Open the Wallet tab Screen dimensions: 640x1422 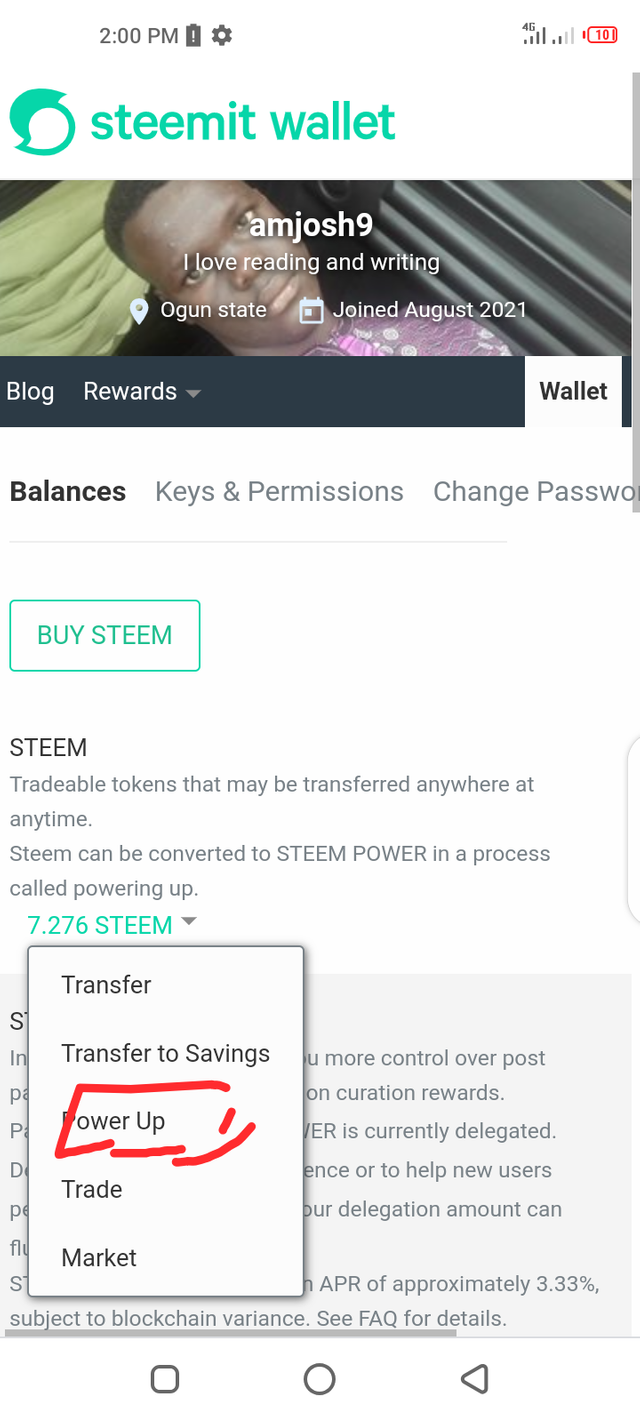(x=573, y=391)
